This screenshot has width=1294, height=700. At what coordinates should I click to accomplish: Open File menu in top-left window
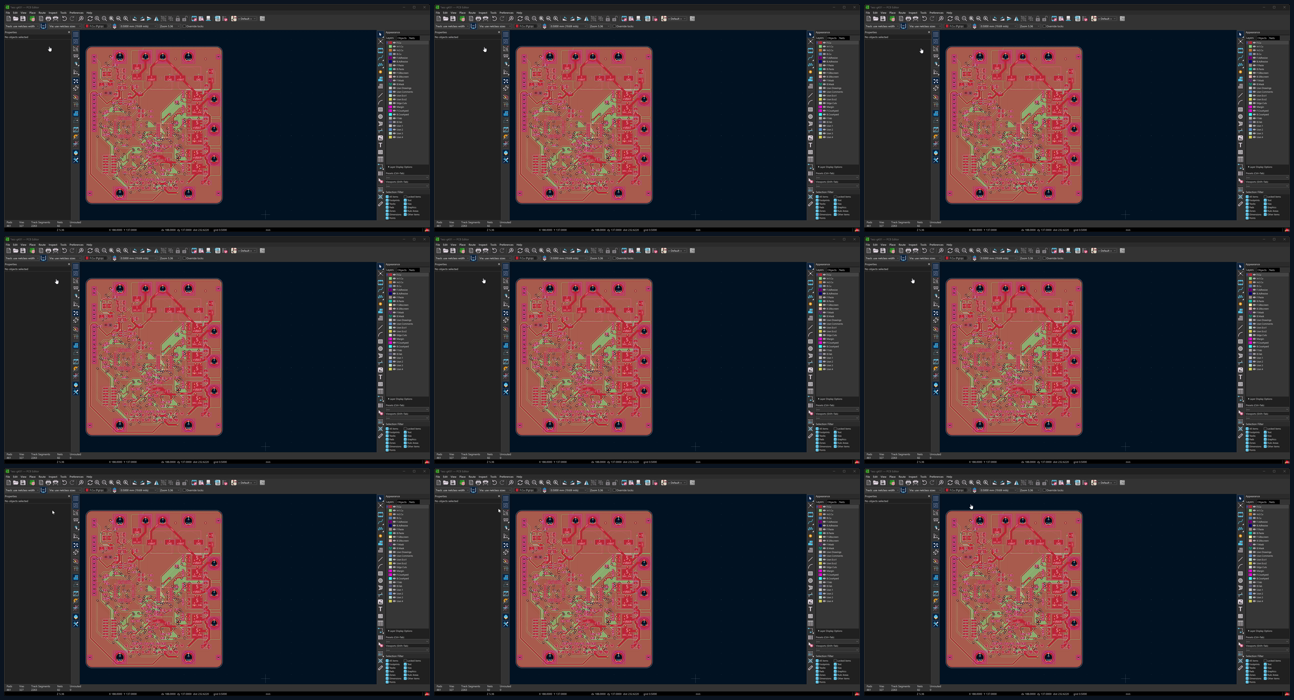coord(7,13)
